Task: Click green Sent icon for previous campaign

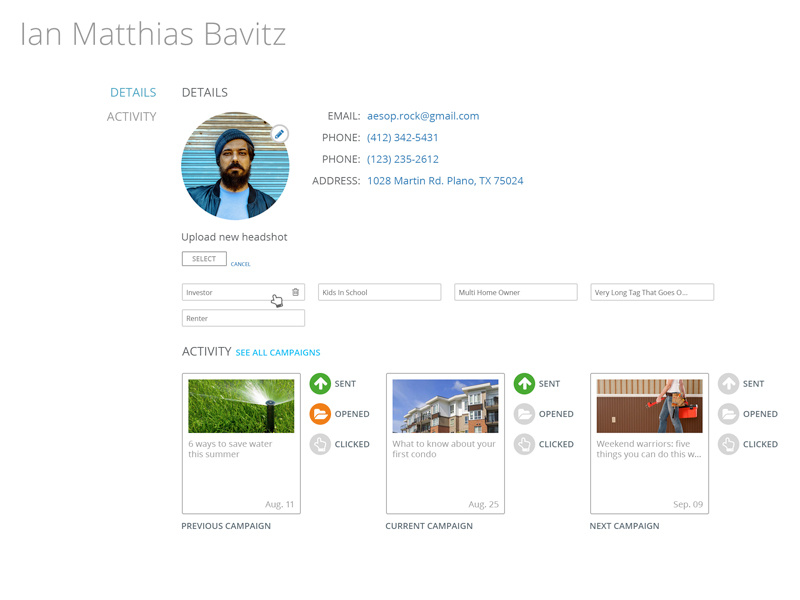Action: point(320,384)
